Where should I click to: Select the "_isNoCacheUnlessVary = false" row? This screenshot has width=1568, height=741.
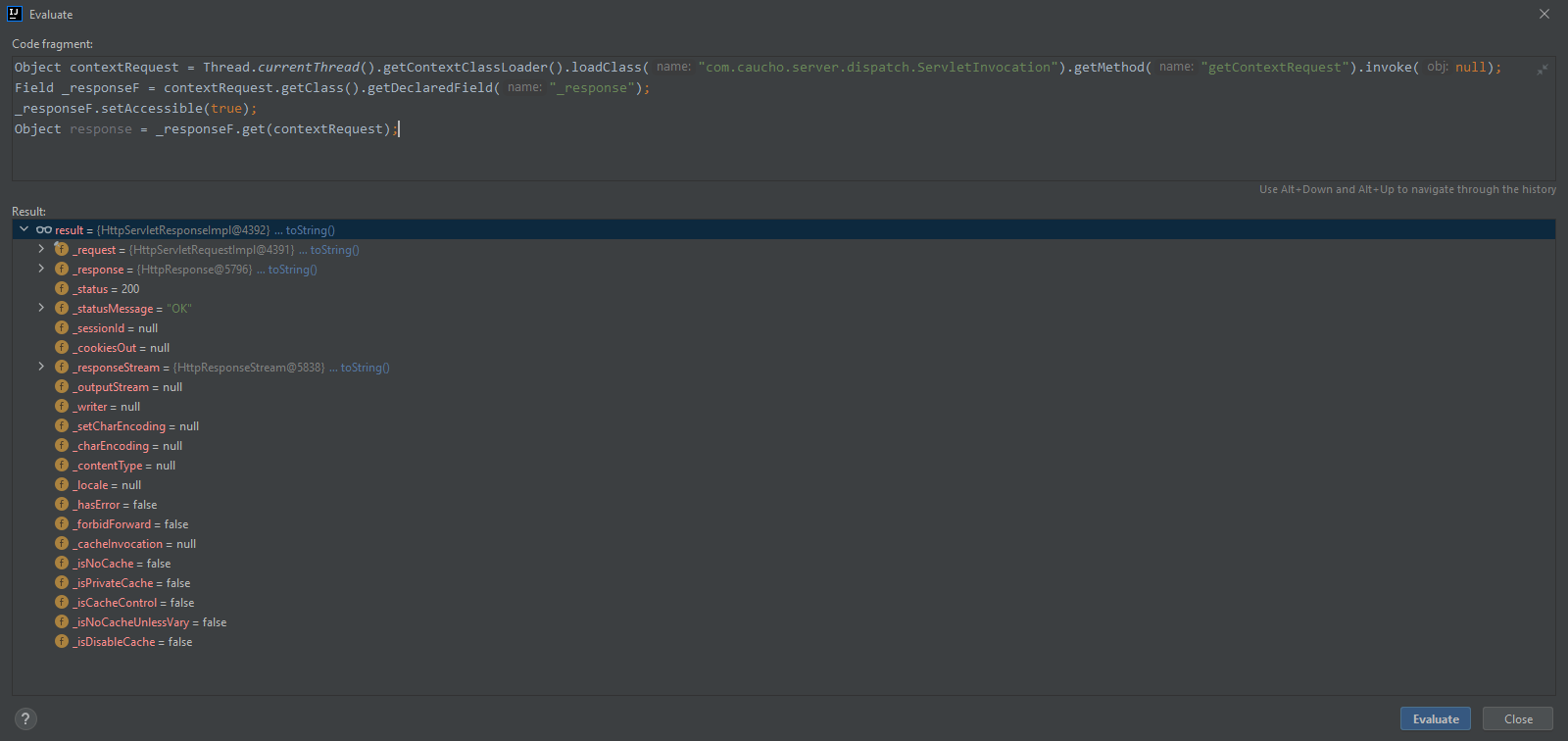point(784,622)
